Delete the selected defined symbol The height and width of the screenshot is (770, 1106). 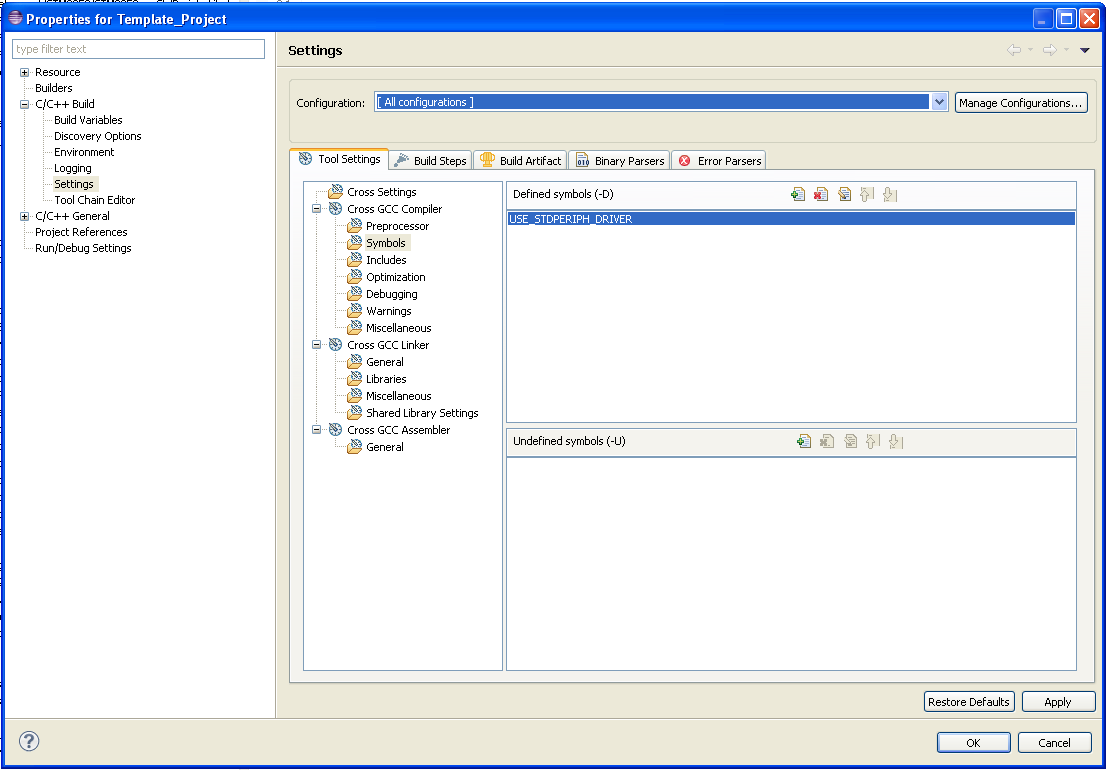click(x=821, y=195)
